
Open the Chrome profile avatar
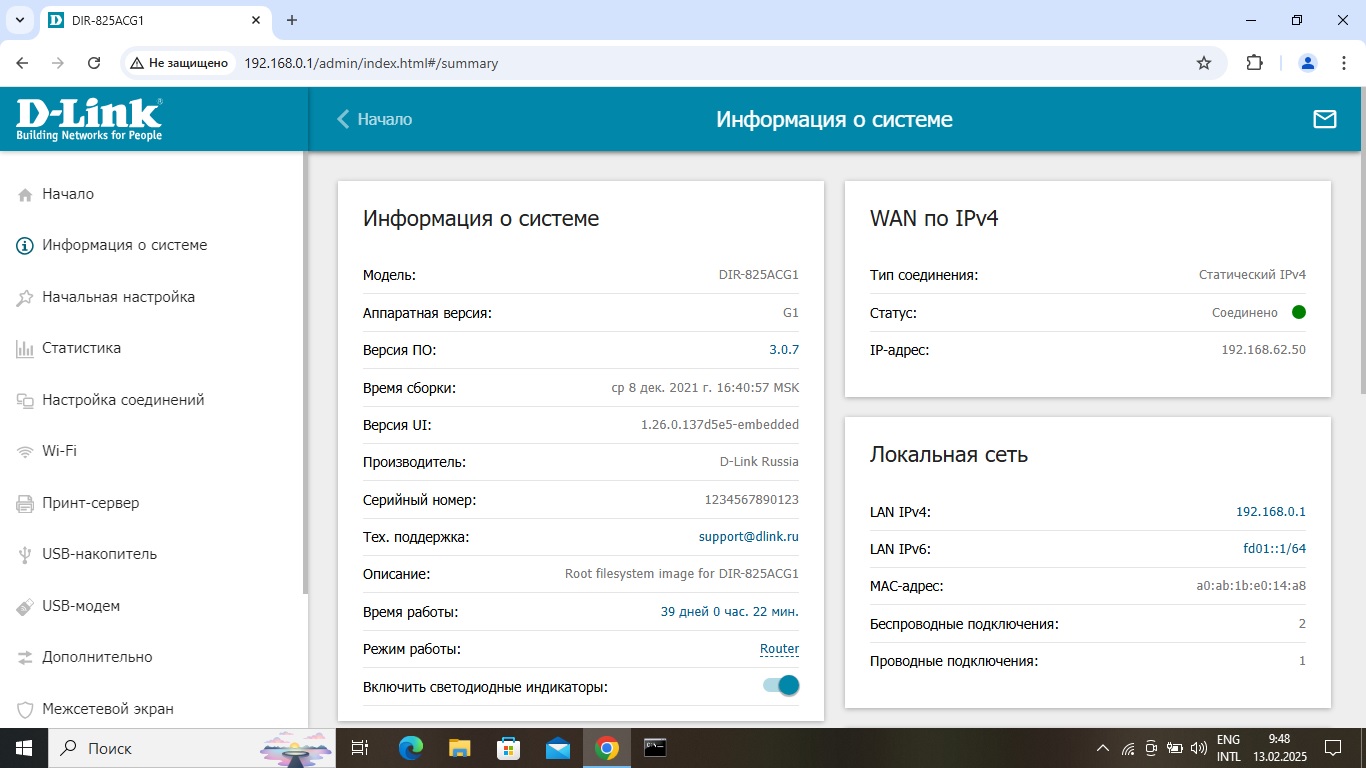click(1308, 63)
